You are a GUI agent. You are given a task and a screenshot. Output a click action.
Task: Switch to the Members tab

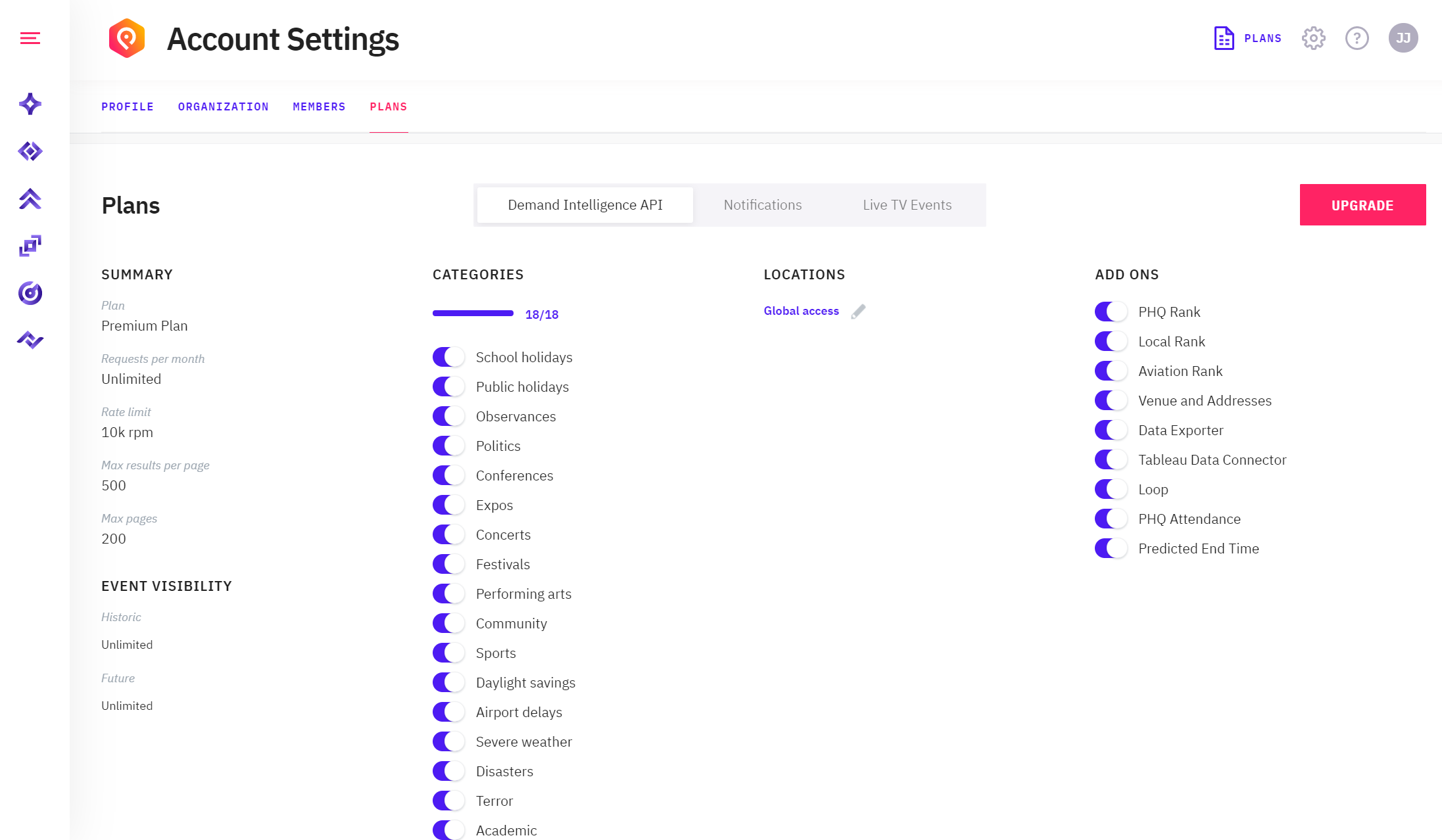coord(319,106)
